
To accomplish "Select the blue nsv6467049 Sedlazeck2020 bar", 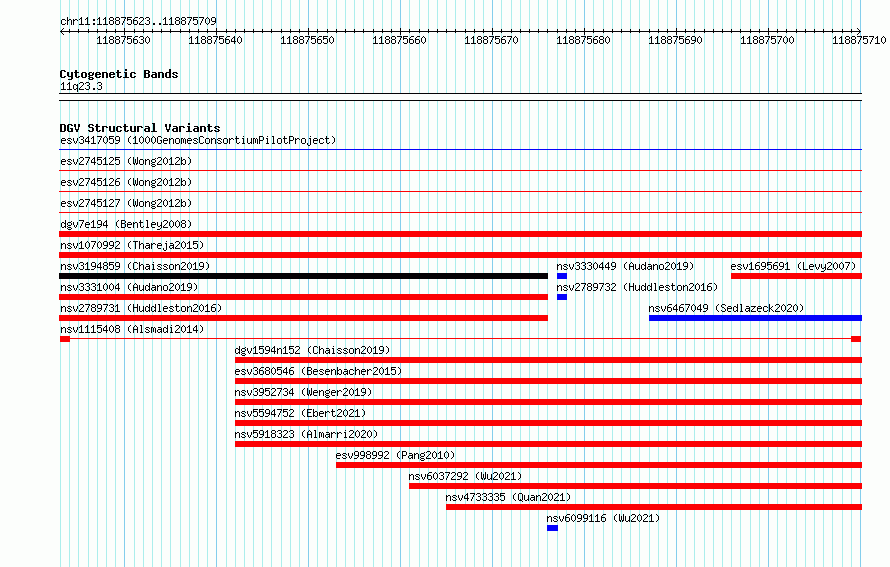I will [x=755, y=318].
